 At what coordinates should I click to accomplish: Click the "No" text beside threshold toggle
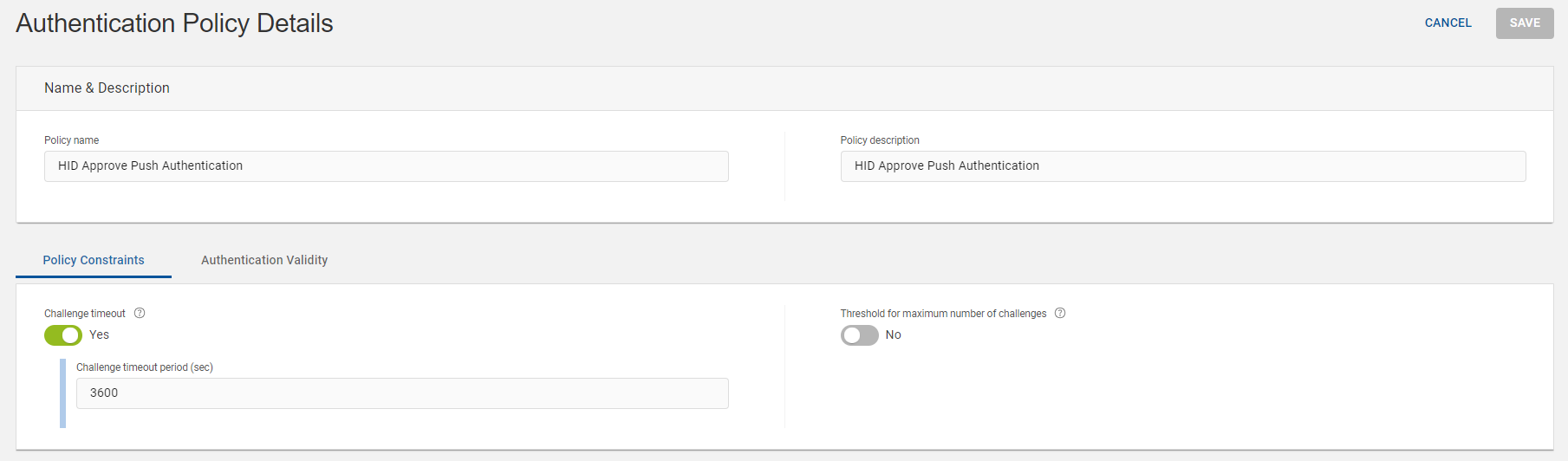[x=894, y=335]
